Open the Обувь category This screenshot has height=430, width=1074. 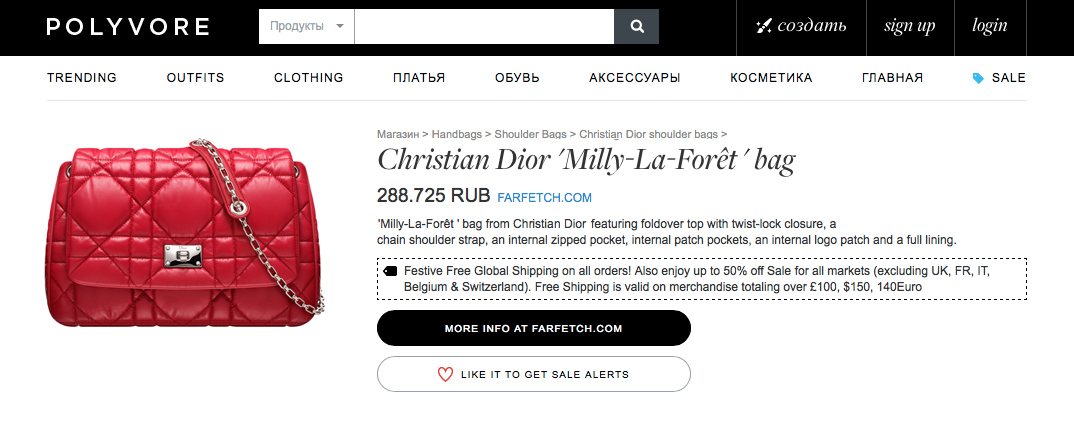click(x=517, y=78)
